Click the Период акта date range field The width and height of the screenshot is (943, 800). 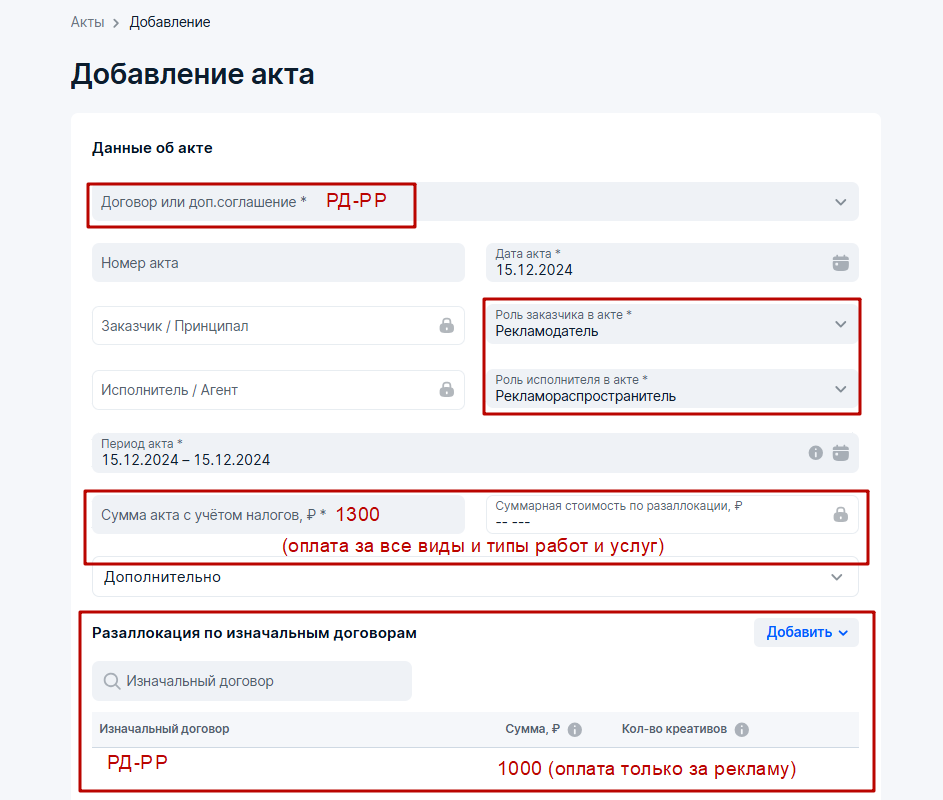click(440, 453)
